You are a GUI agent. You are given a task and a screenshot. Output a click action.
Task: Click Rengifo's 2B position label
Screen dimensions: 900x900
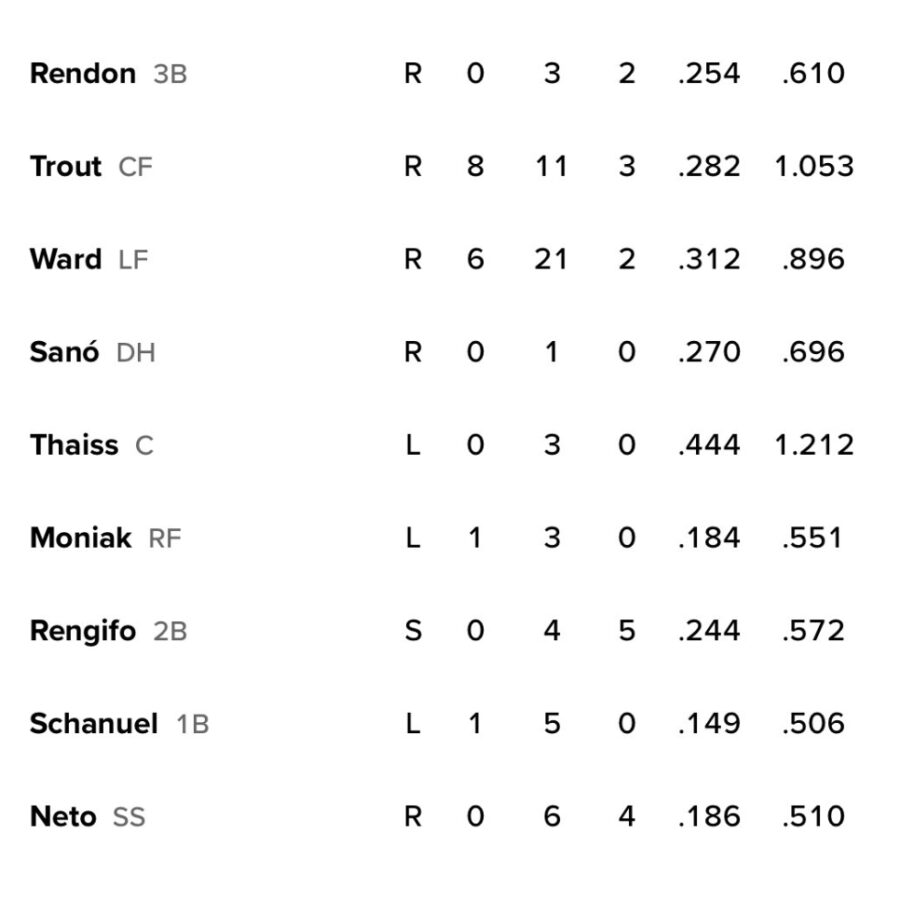click(170, 631)
